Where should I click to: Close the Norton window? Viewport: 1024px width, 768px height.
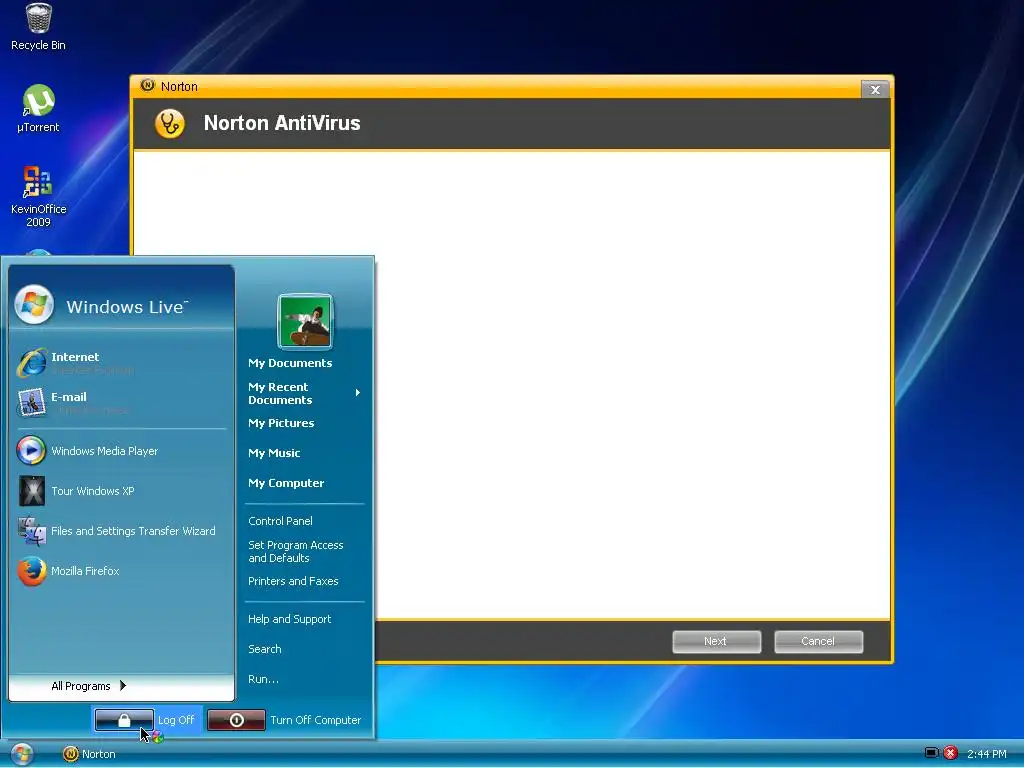coord(875,89)
